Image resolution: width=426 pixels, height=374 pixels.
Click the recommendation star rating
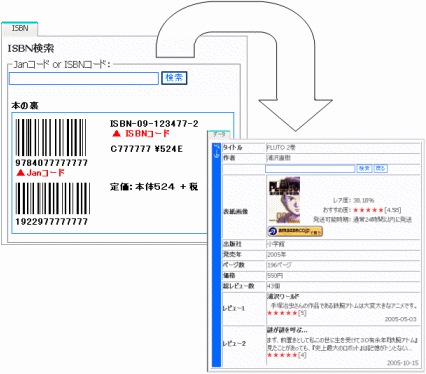pos(368,210)
